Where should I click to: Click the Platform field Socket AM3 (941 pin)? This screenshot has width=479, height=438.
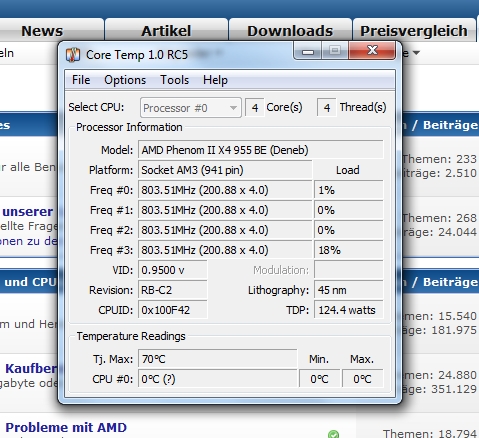225,170
